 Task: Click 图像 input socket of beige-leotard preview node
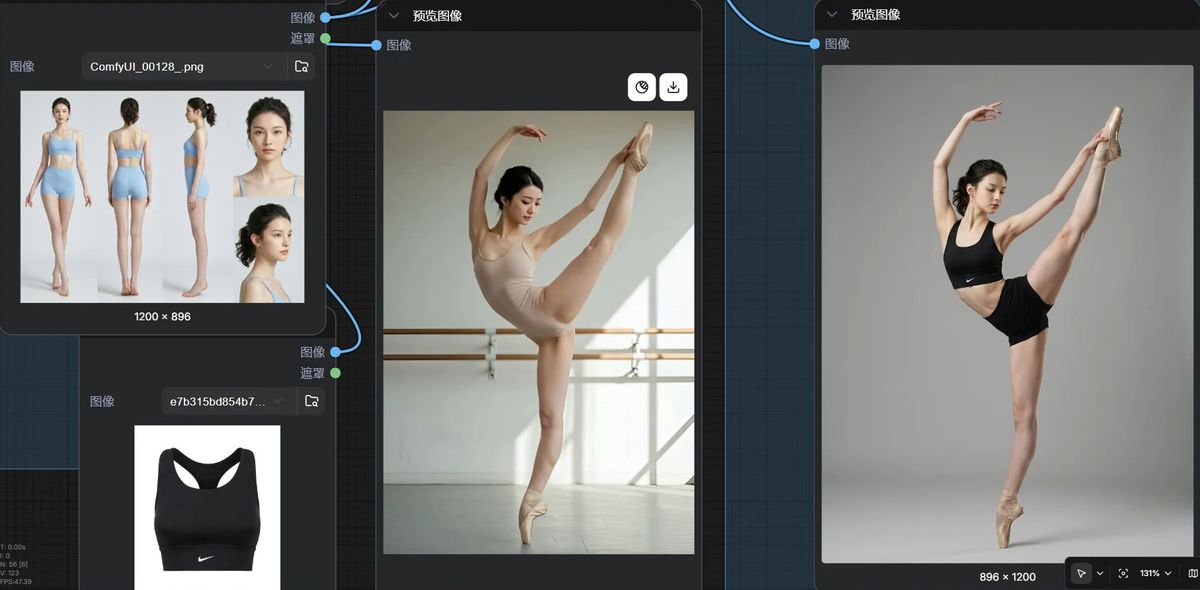pos(376,45)
